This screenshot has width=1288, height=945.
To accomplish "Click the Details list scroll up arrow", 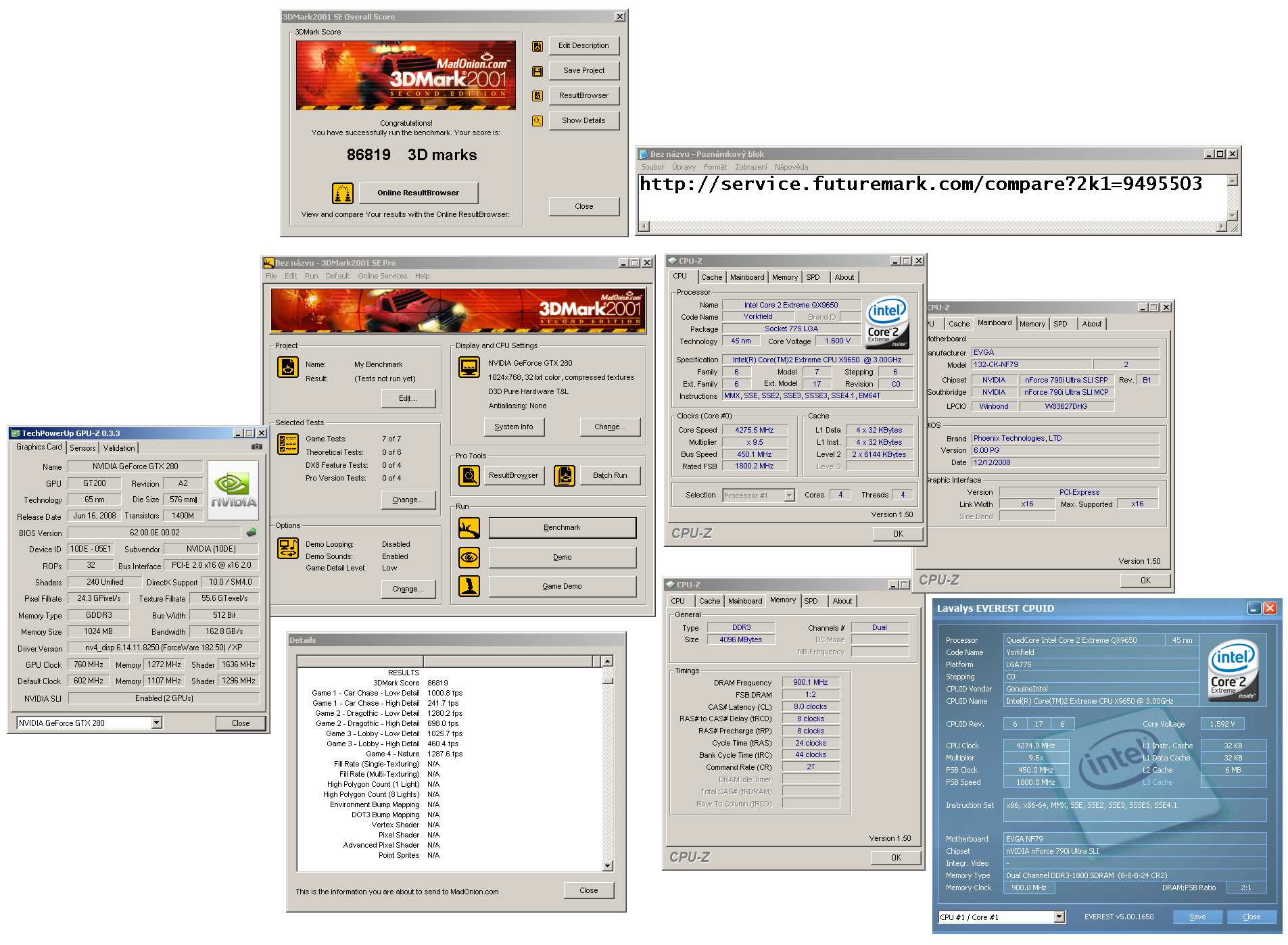I will tap(607, 661).
